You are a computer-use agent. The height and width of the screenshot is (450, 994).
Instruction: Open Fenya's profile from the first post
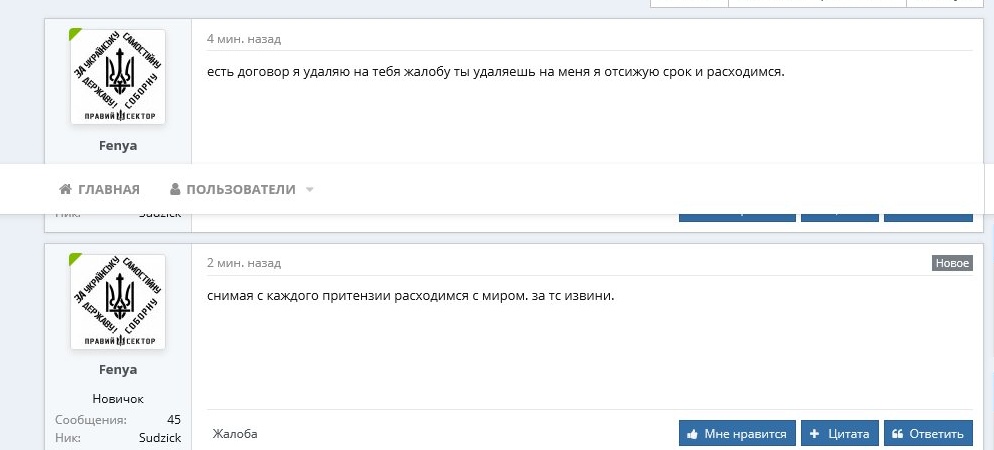pos(118,145)
